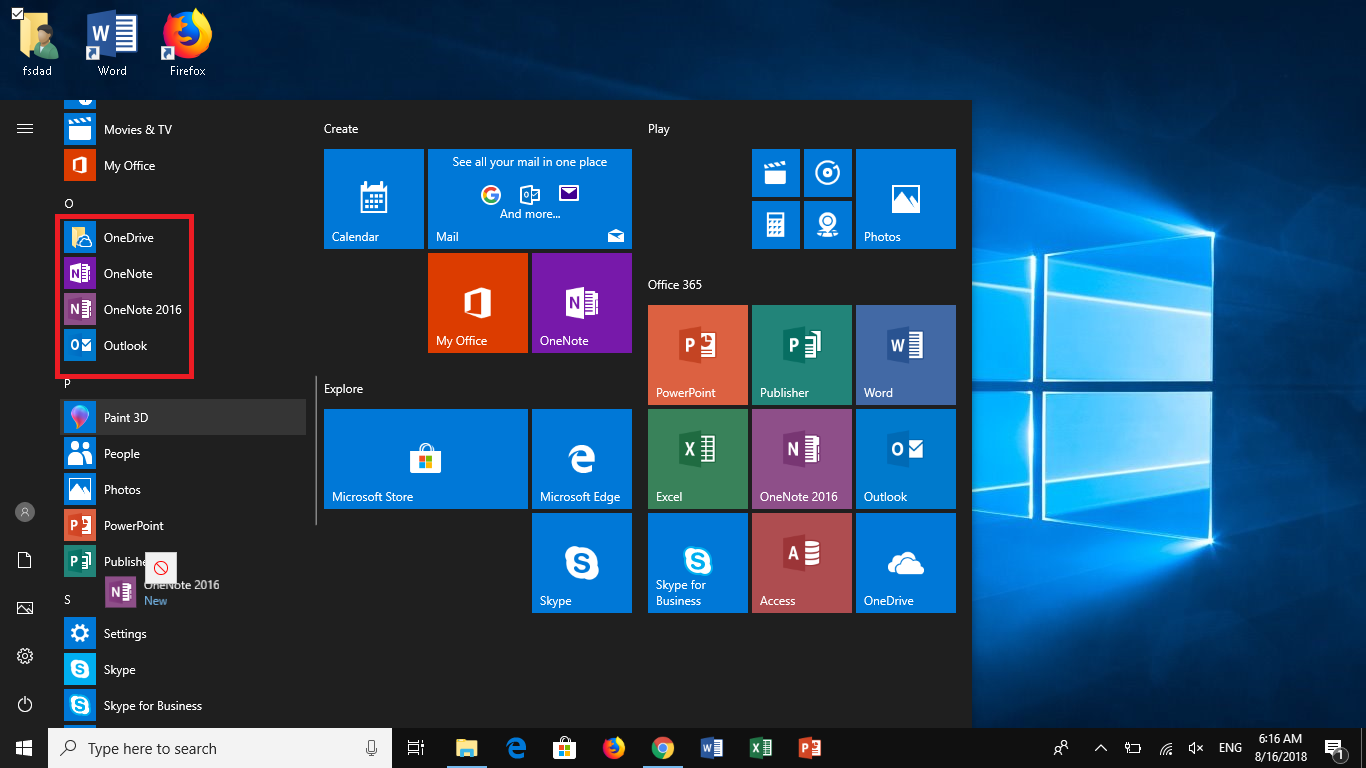Toggle the selection checkbox on fsdad desktop icon
This screenshot has height=768, width=1366.
[18, 13]
